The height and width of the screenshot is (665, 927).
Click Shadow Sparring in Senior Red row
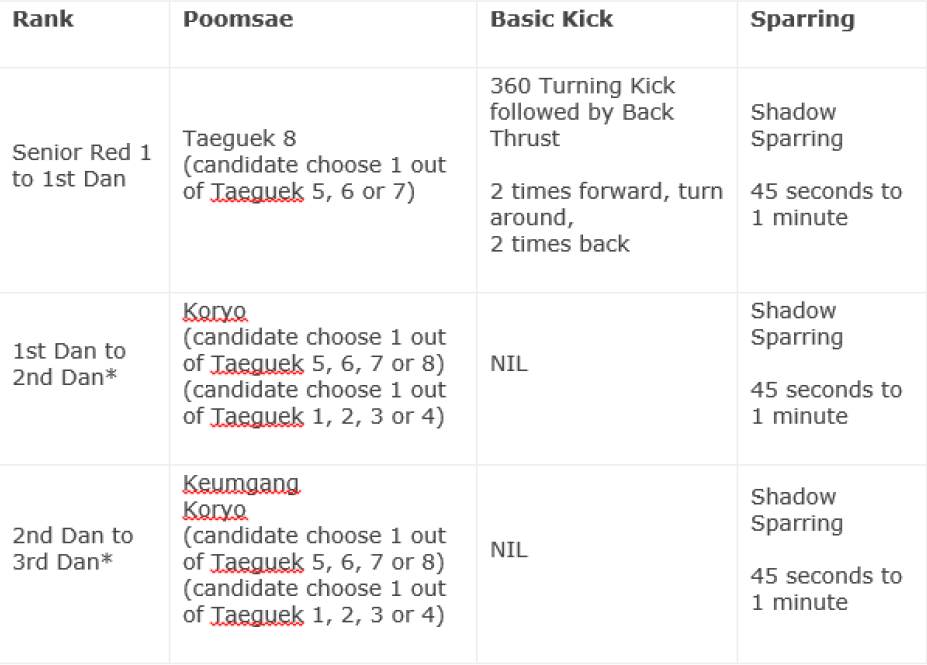click(x=796, y=125)
